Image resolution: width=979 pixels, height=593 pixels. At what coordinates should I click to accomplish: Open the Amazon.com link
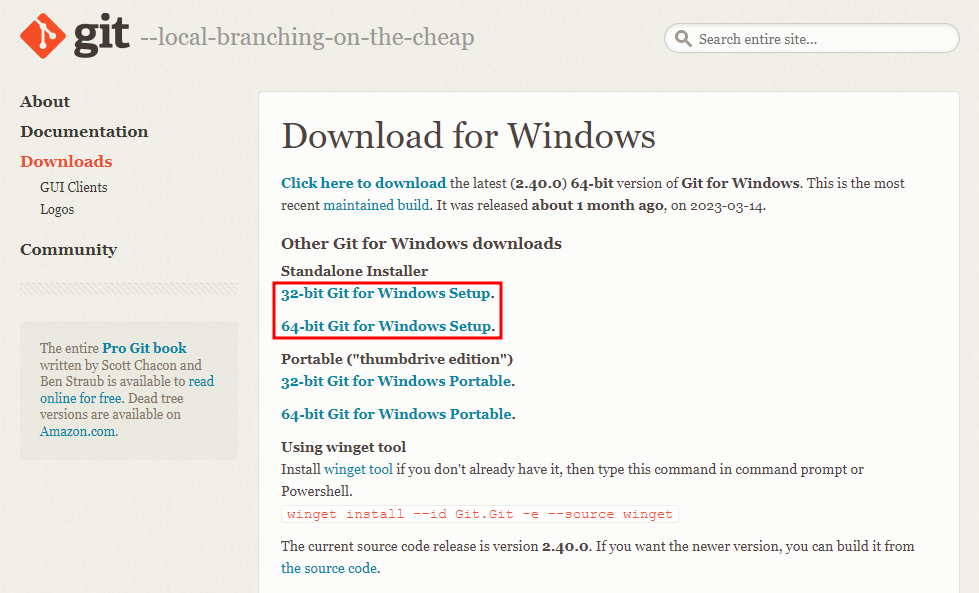pos(77,431)
